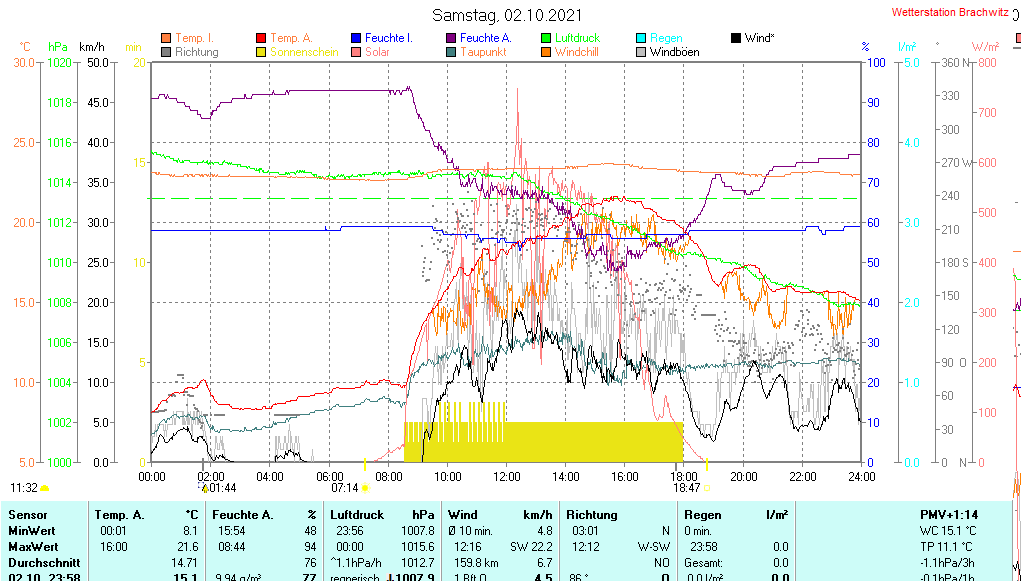Image resolution: width=1021 pixels, height=581 pixels.
Task: Click the Samstag, 02.10.2021 chart title
Action: tap(510, 15)
